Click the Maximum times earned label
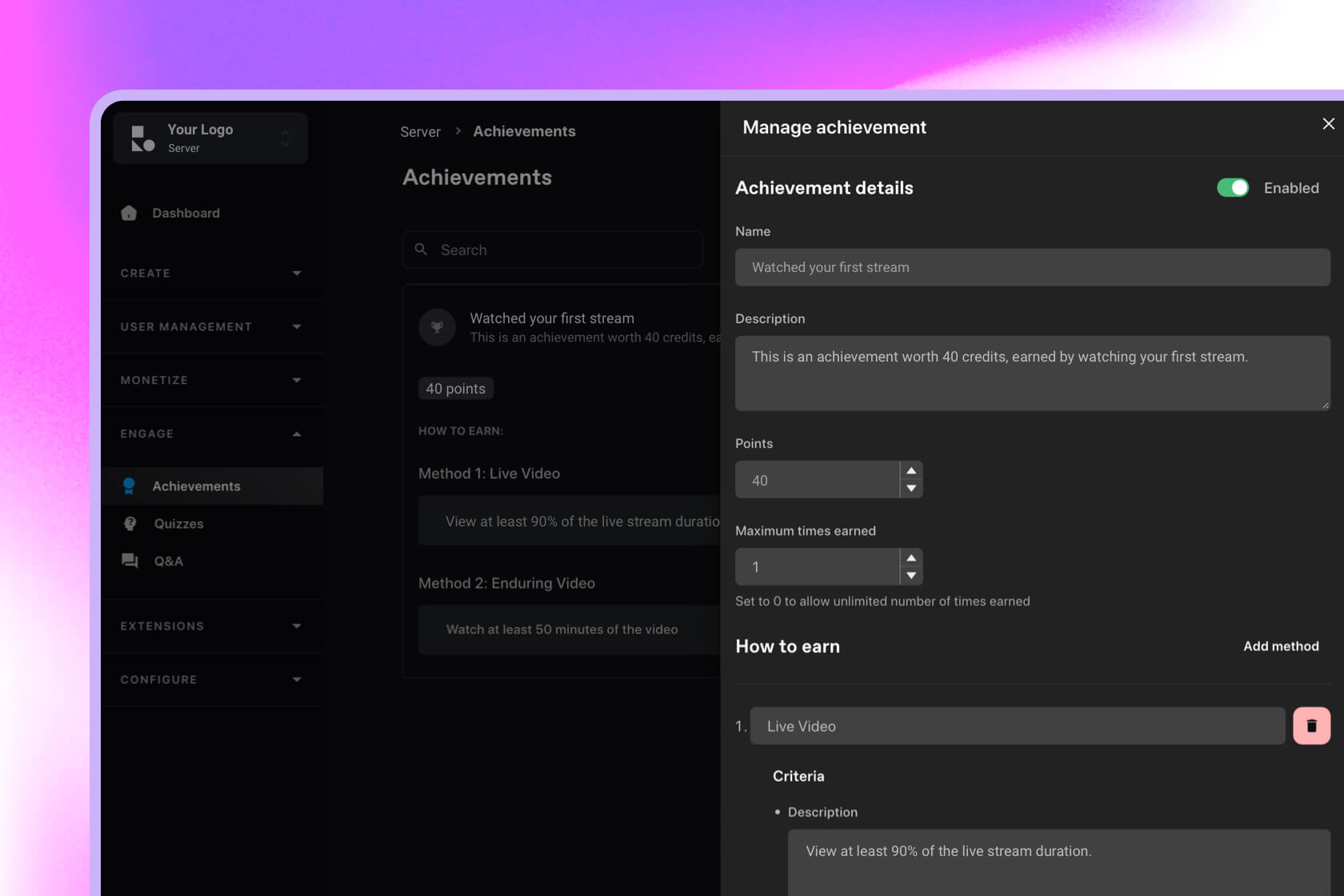Image resolution: width=1344 pixels, height=896 pixels. (806, 530)
